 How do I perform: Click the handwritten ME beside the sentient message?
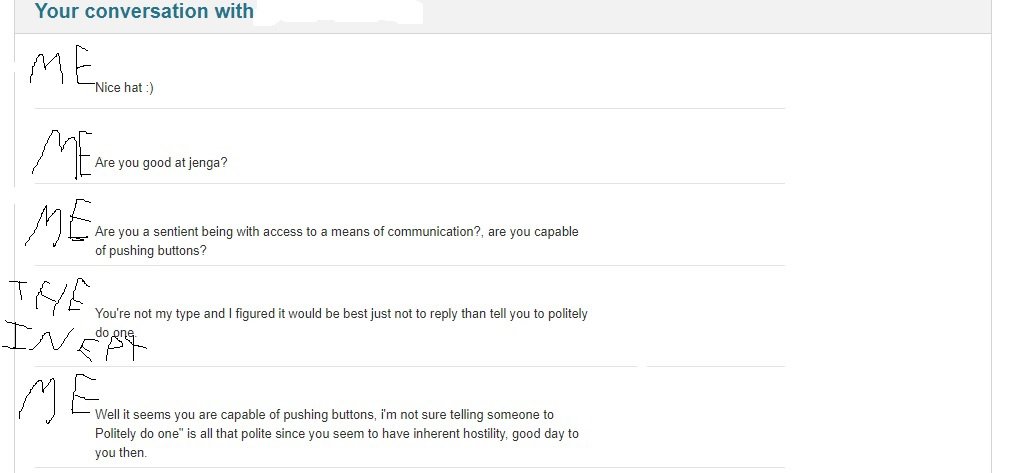pos(58,224)
